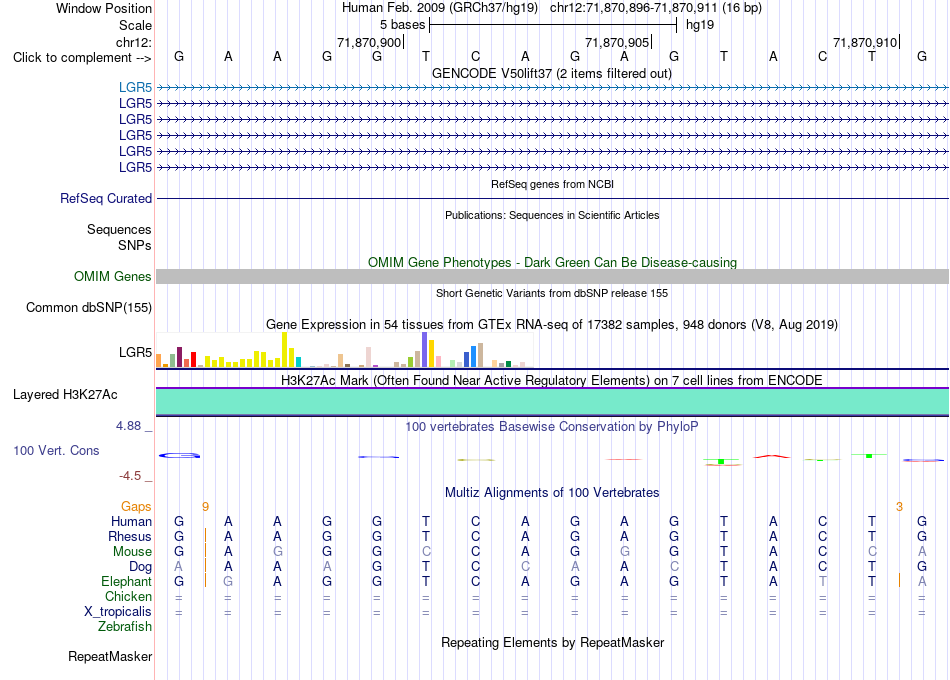This screenshot has height=680, width=950.
Task: Click coordinate marker 71,870,905
Action: [x=617, y=42]
